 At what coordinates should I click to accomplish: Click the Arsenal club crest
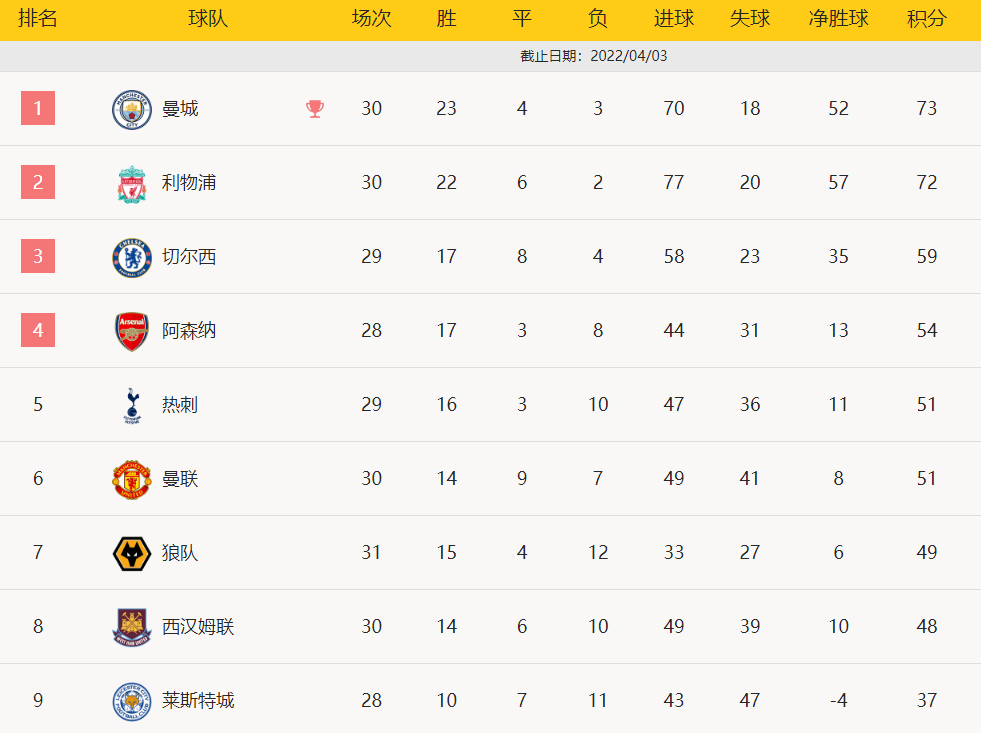click(131, 331)
